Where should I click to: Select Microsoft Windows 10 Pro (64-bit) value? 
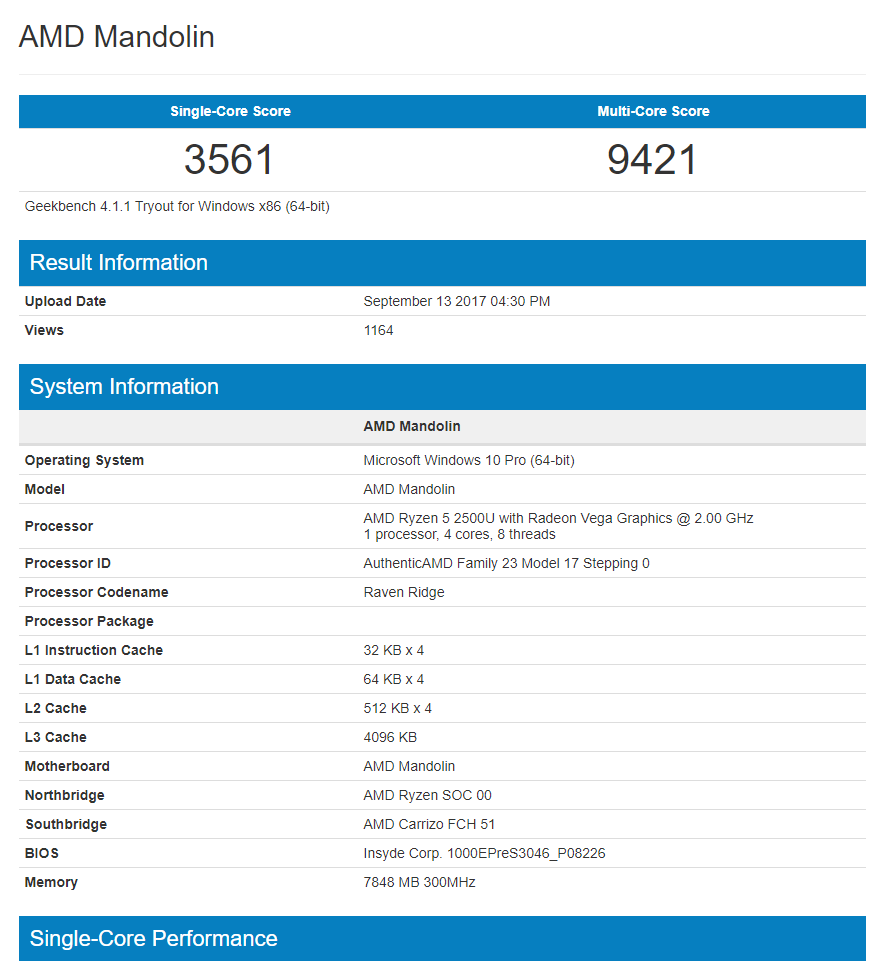[469, 460]
